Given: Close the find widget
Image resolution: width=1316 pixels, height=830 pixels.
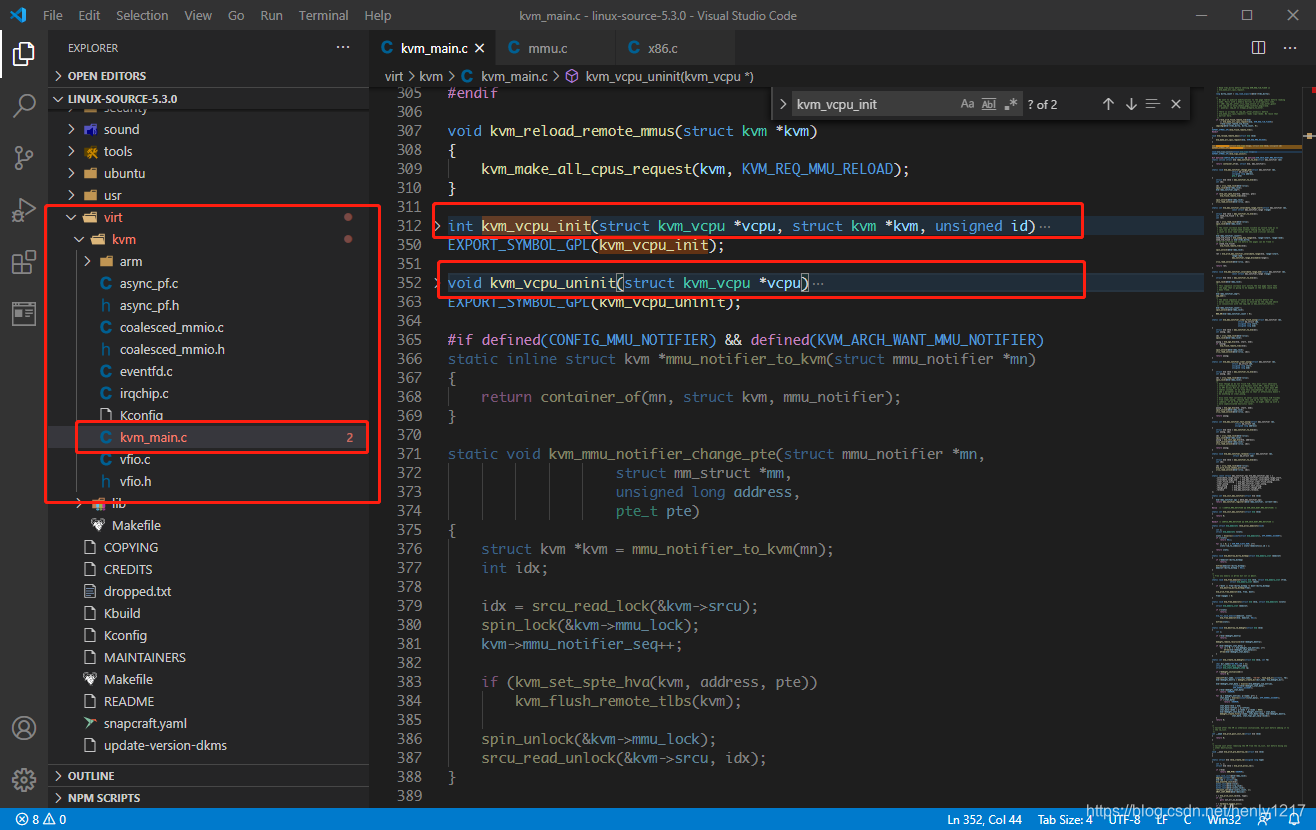Looking at the screenshot, I should coord(1176,104).
